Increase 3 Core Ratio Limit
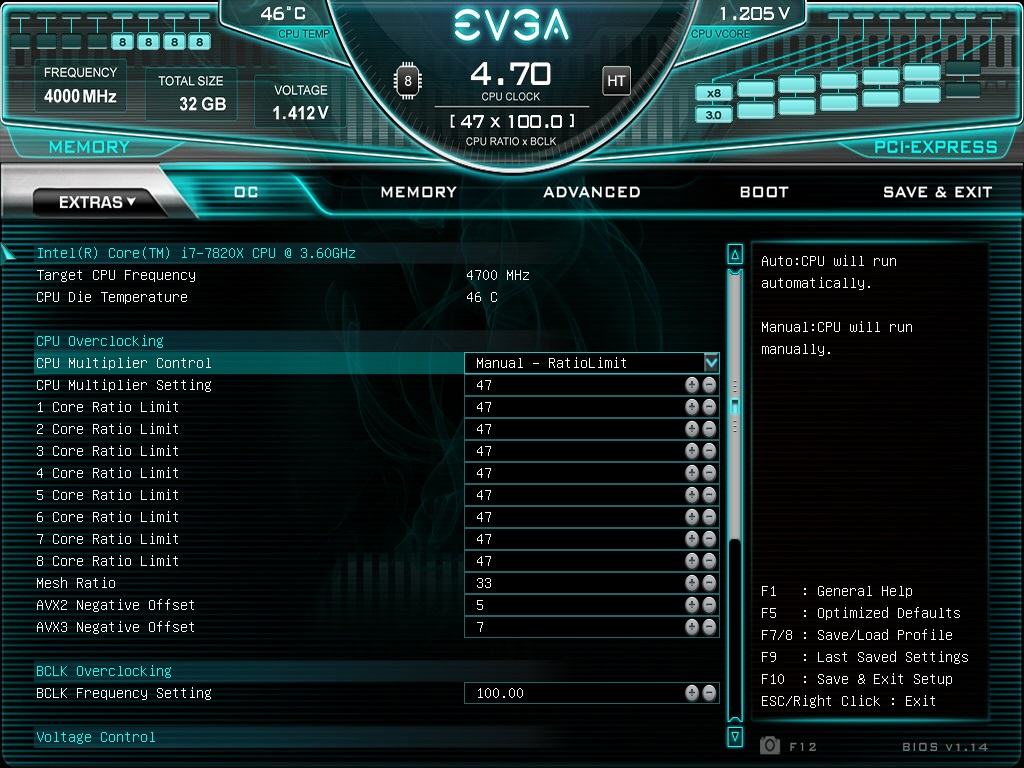Screen dimensions: 1024x768 692,451
